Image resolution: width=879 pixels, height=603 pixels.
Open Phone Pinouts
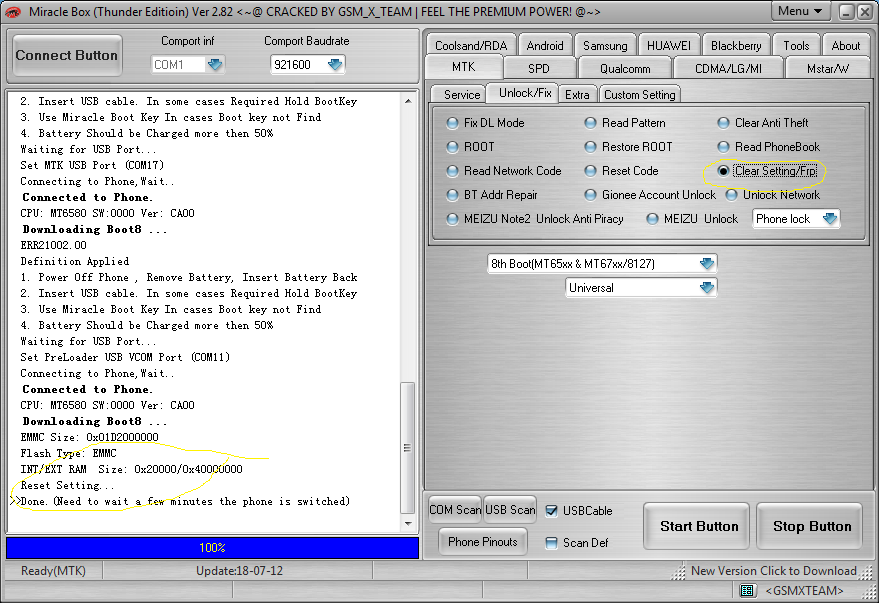[483, 541]
